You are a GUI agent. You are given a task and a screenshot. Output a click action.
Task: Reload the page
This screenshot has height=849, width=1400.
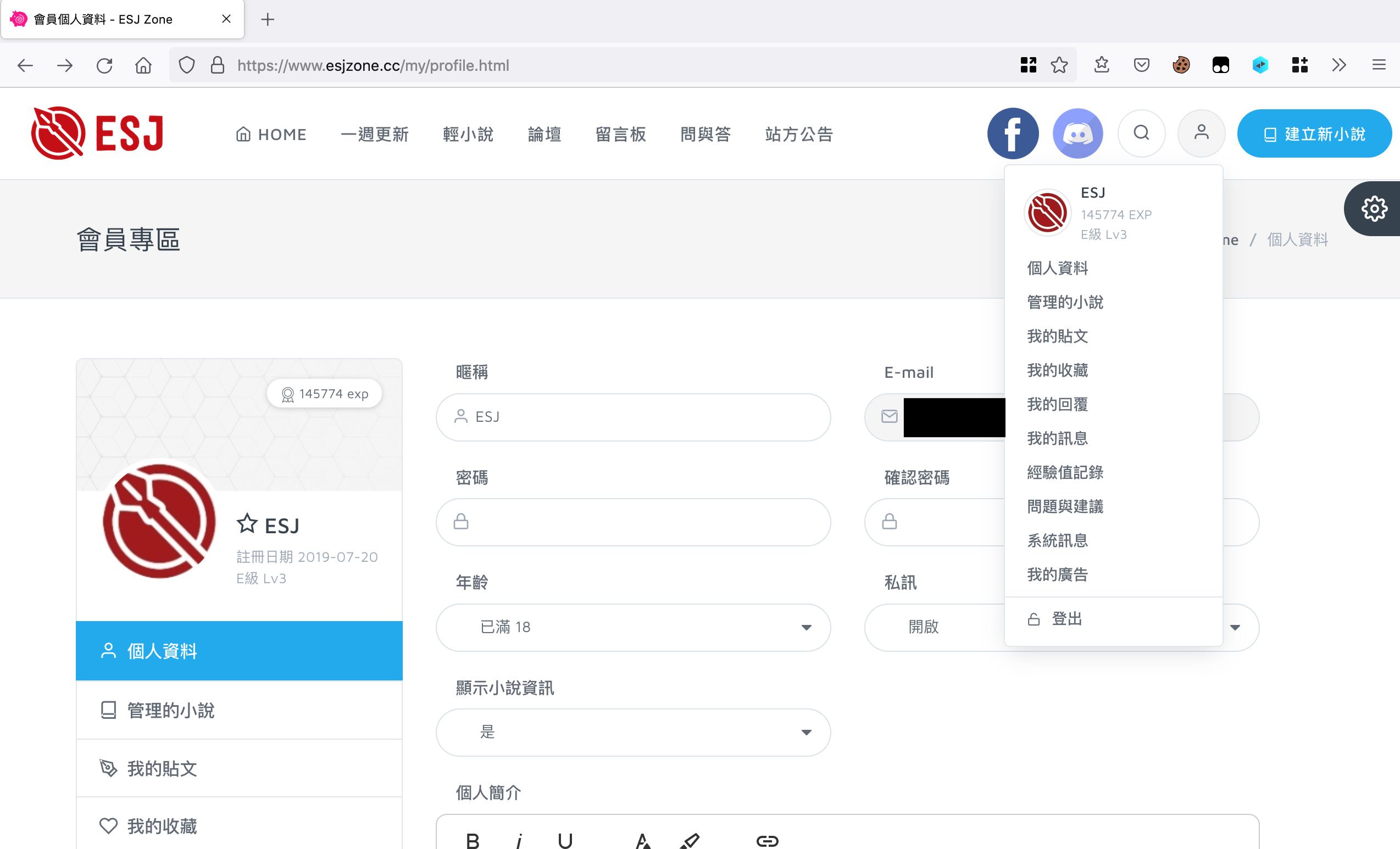(104, 65)
